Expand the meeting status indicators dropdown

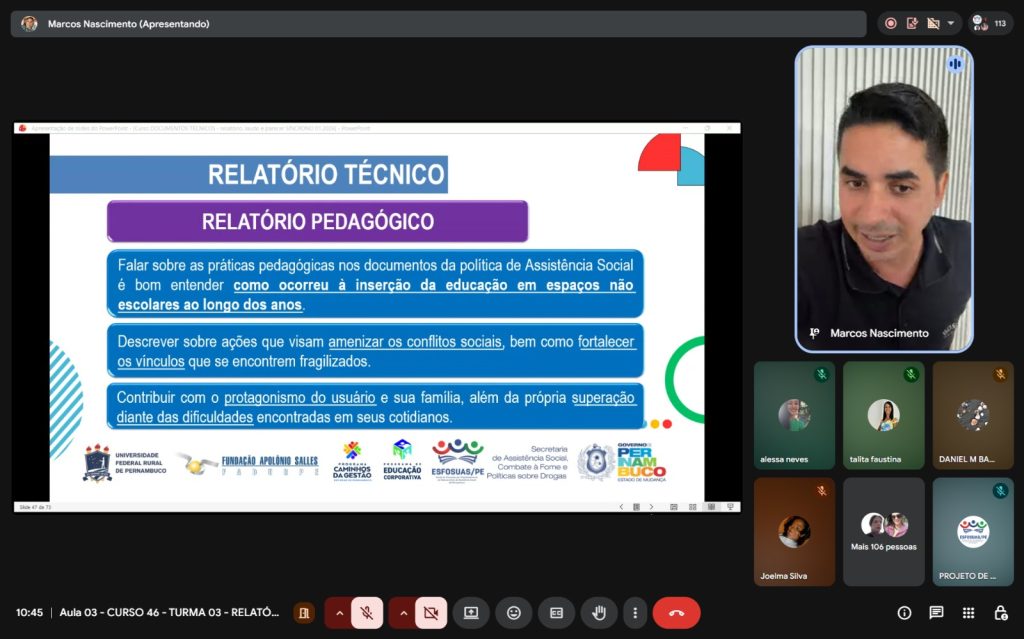coord(950,23)
